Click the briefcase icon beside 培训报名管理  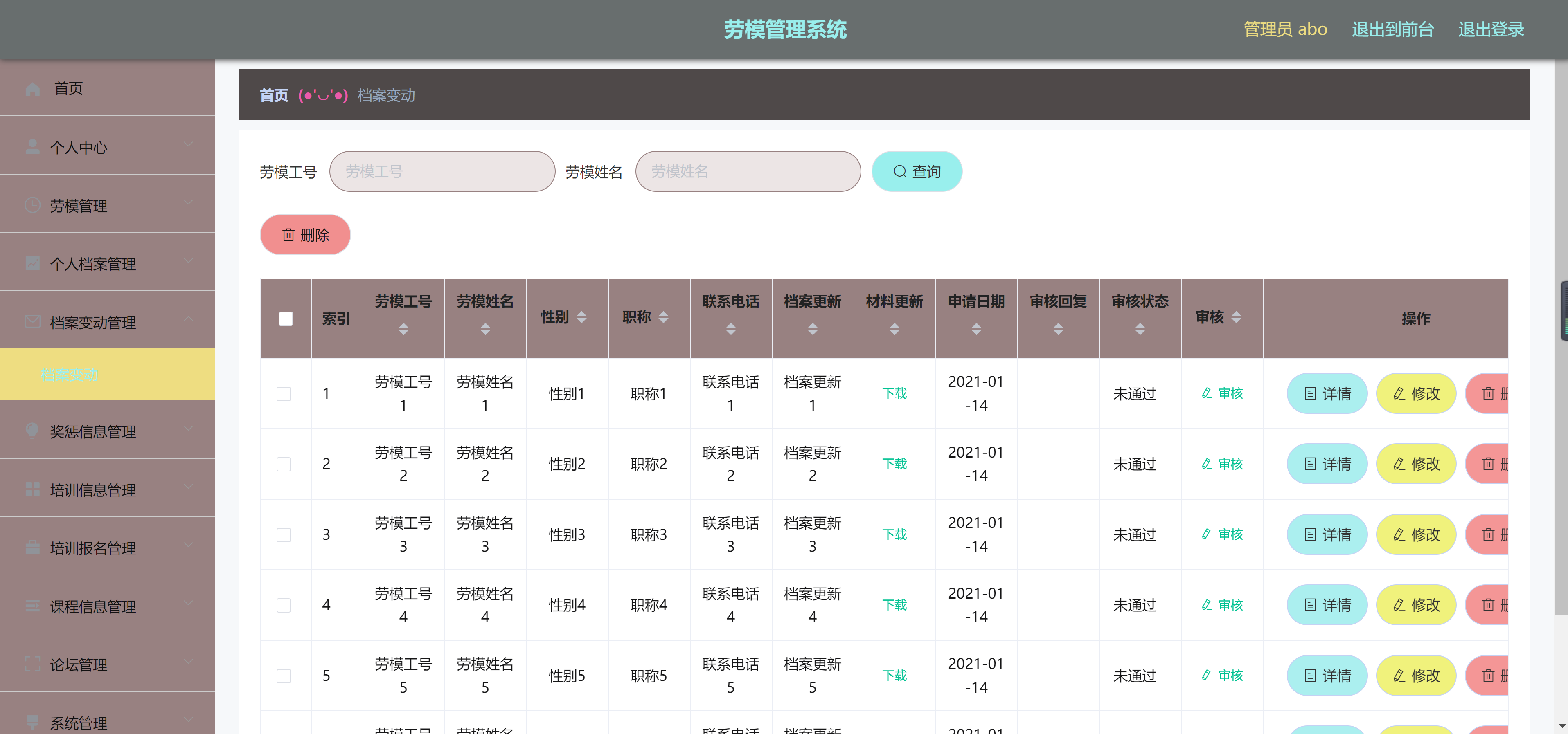32,547
